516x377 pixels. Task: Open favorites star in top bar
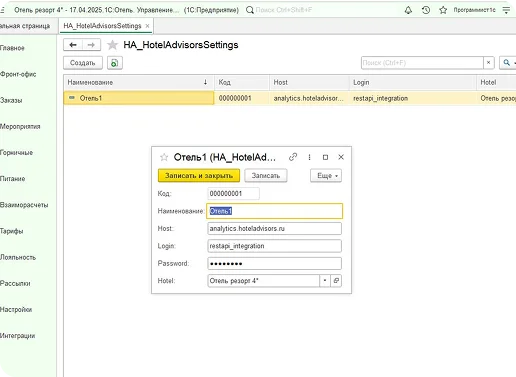pyautogui.click(x=443, y=10)
